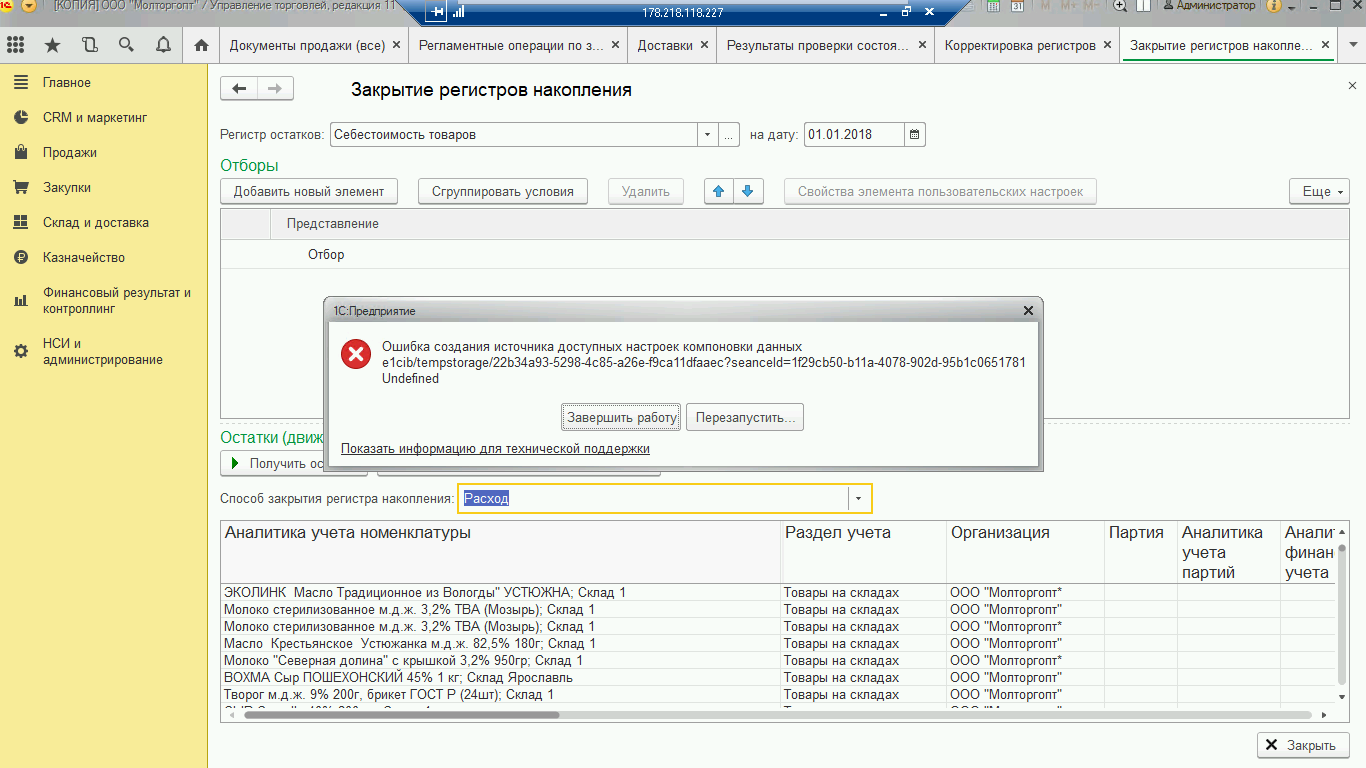Click the Администратор user label
Image resolution: width=1366 pixels, height=768 pixels.
pyautogui.click(x=1215, y=6)
